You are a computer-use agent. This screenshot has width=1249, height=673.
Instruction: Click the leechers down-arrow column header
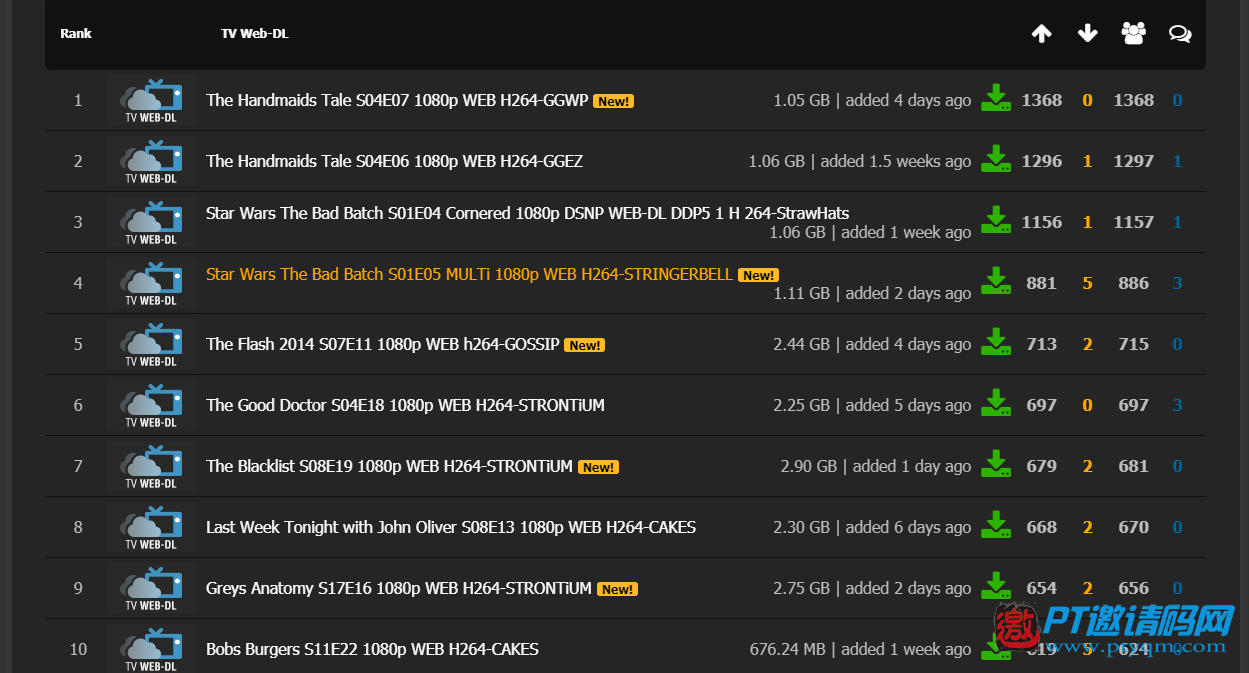pos(1087,34)
